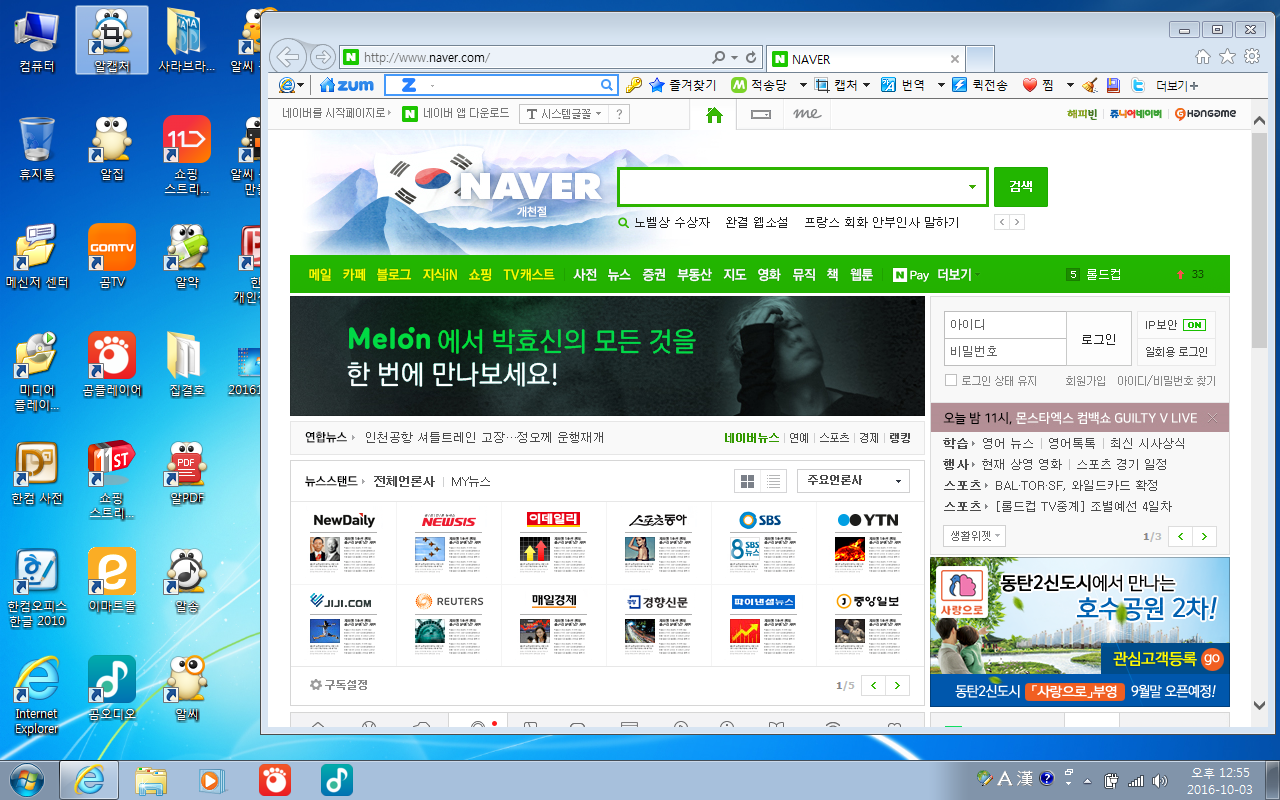The height and width of the screenshot is (800, 1280).
Task: Click the key icon in the toolbar
Action: coord(633,86)
